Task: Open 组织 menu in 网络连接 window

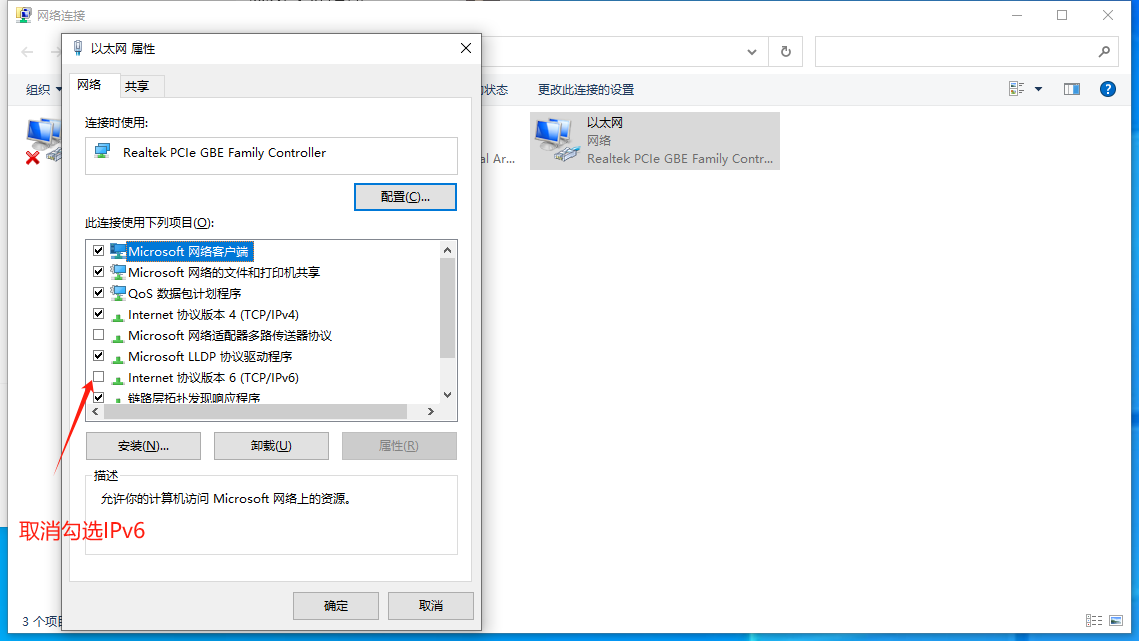Action: (44, 89)
